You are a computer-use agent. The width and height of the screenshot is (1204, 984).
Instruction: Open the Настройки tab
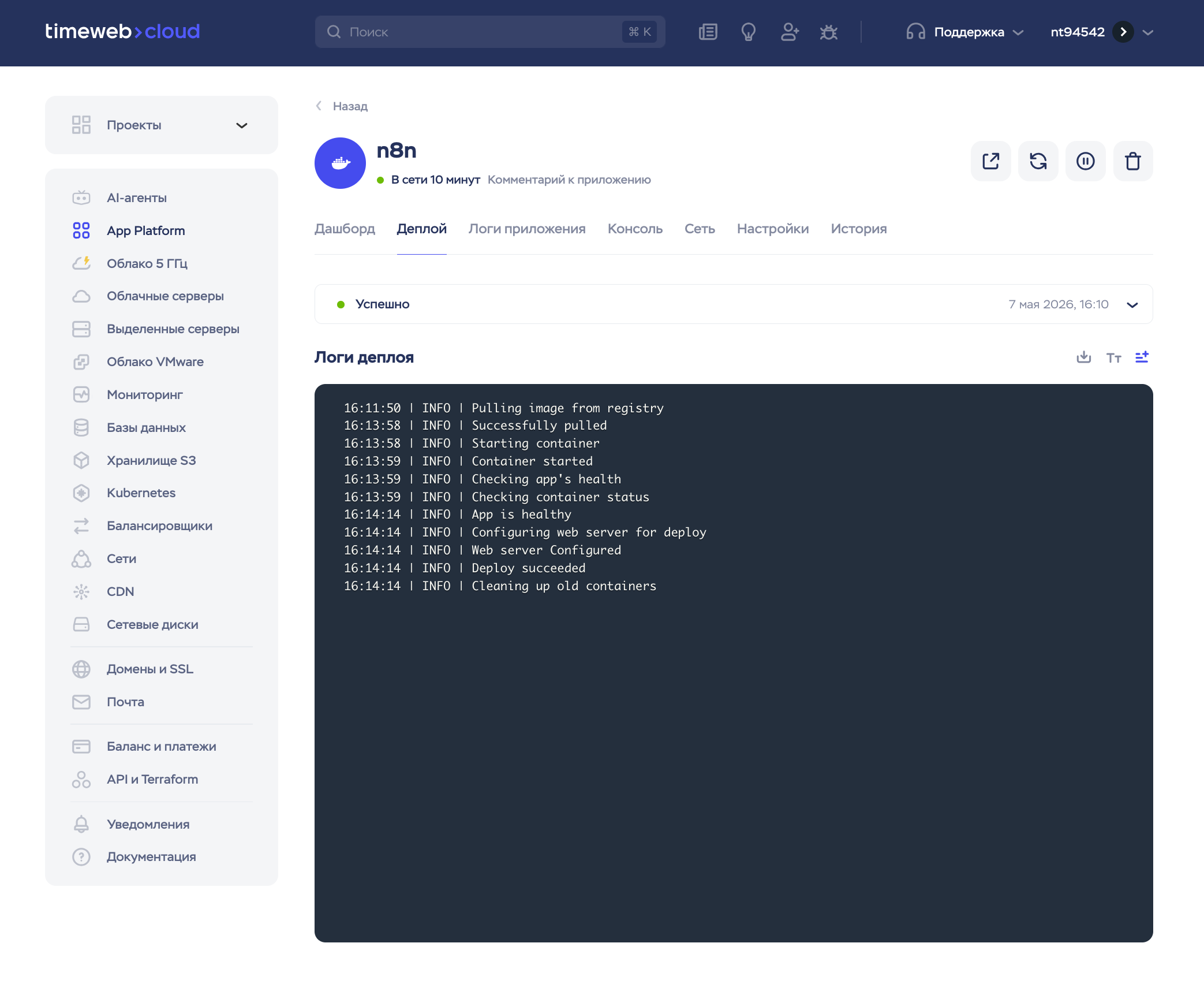[x=773, y=229]
